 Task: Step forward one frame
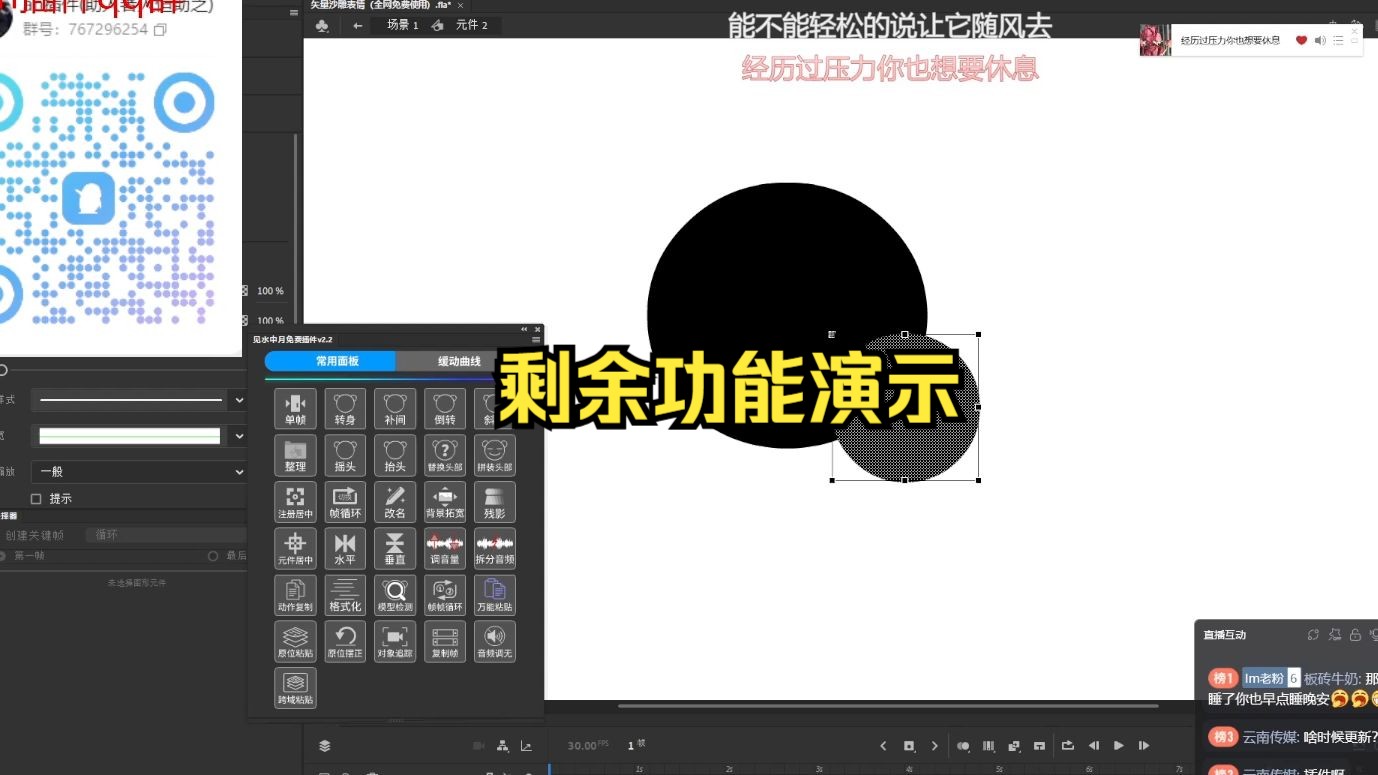click(1144, 746)
